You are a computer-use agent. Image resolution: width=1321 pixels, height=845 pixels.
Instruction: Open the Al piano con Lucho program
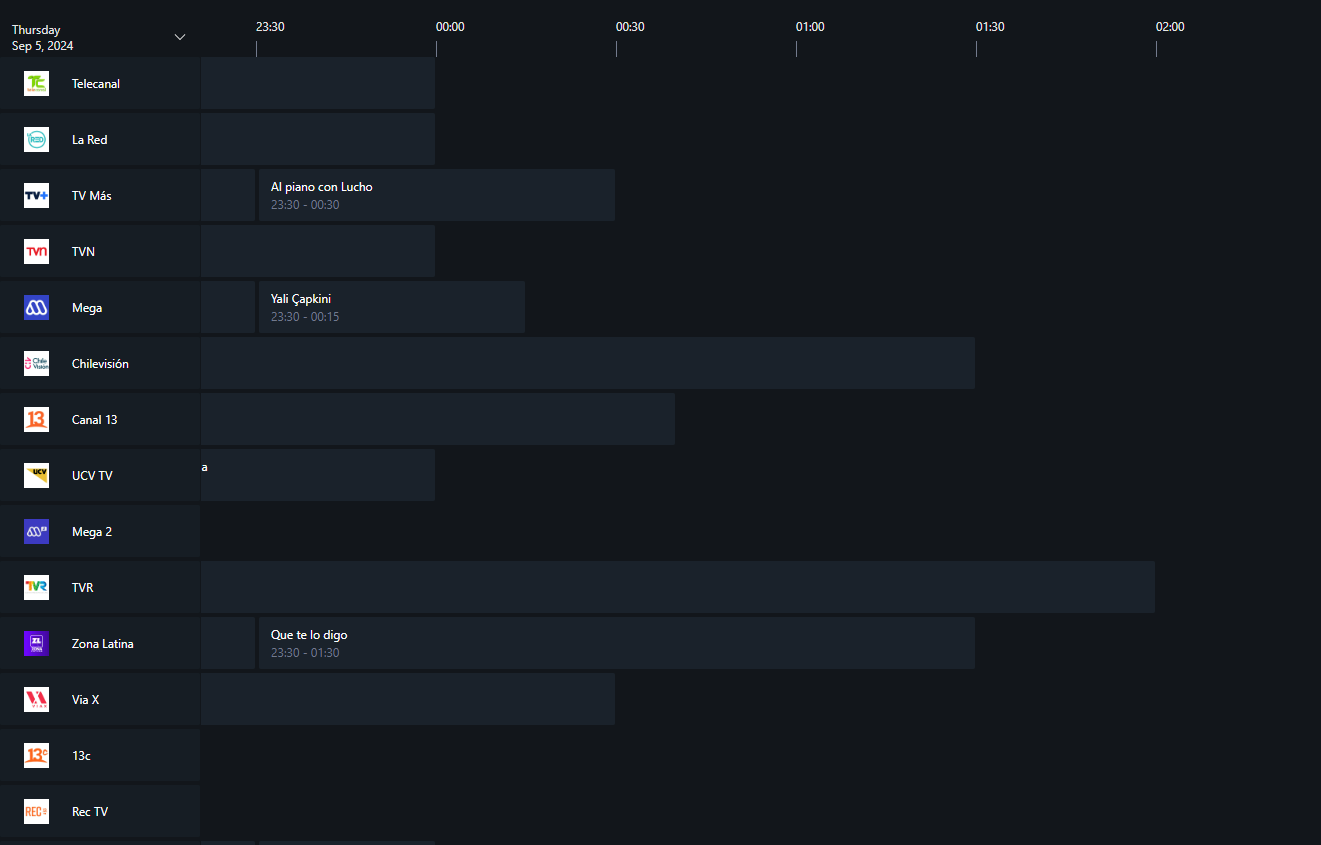pos(436,195)
